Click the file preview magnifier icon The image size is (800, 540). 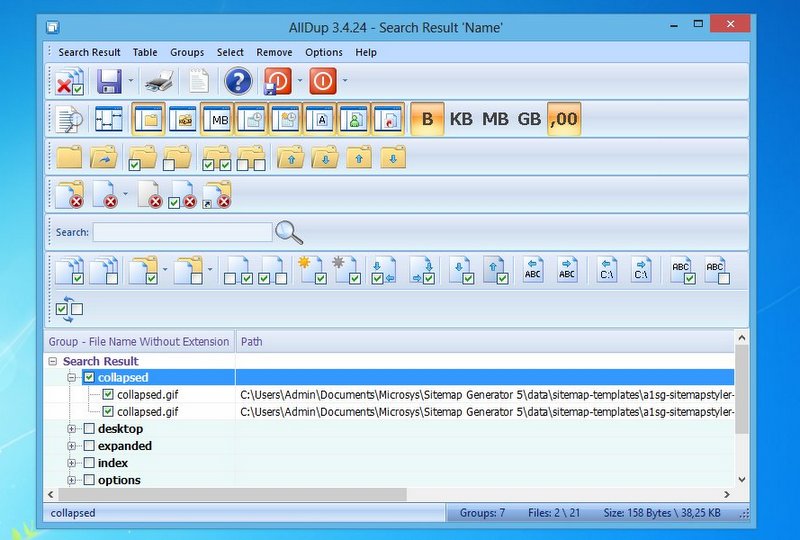(69, 119)
